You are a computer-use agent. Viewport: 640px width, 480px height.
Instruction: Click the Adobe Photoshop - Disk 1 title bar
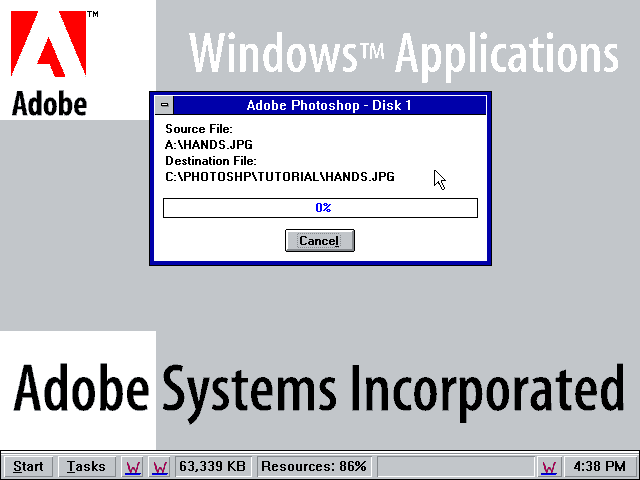[x=329, y=105]
